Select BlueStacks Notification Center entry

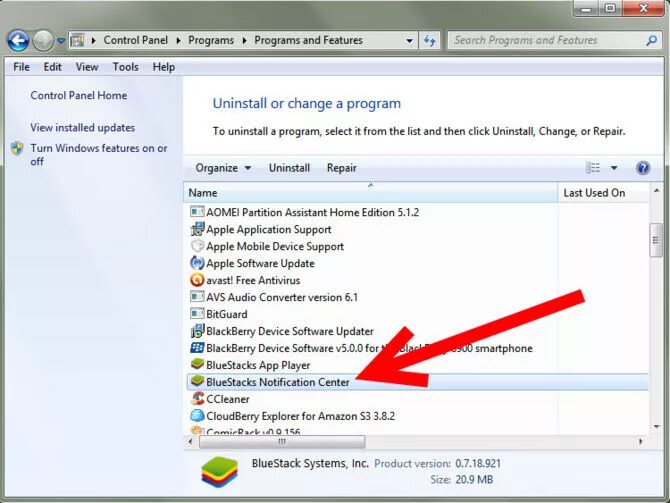417,382
